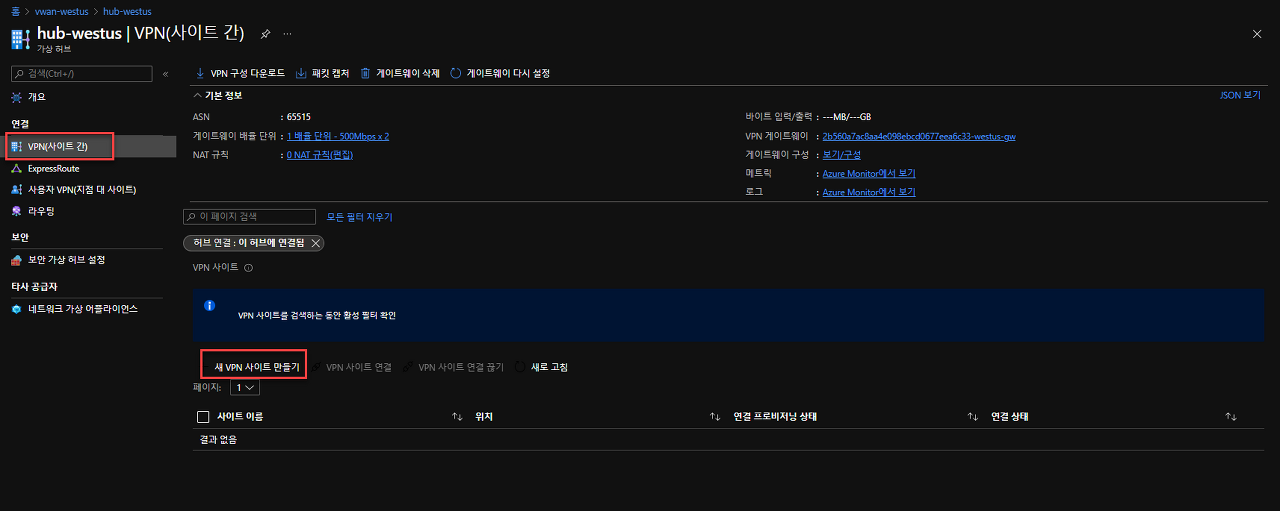This screenshot has width=1280, height=511.
Task: Click the 라우팅 routing icon
Action: click(16, 211)
